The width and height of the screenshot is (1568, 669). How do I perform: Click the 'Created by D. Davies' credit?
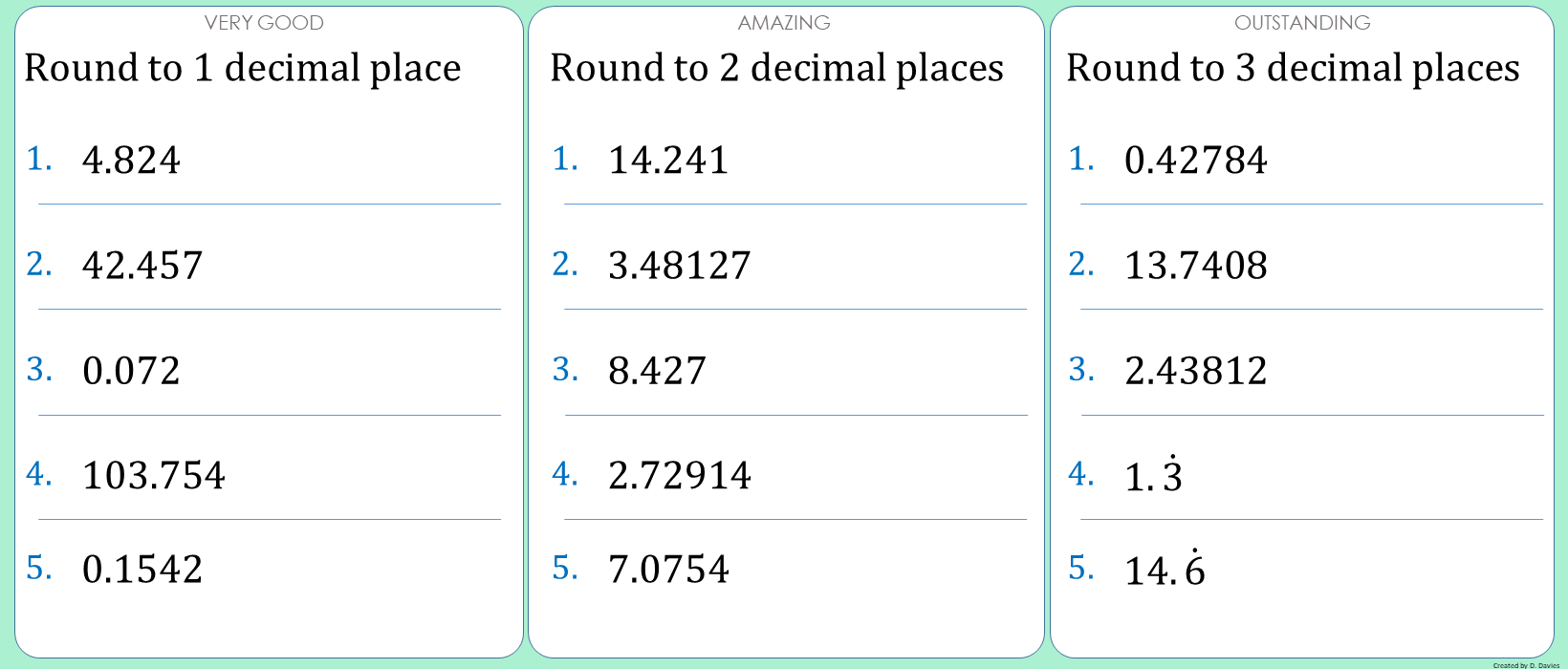pos(1526,665)
